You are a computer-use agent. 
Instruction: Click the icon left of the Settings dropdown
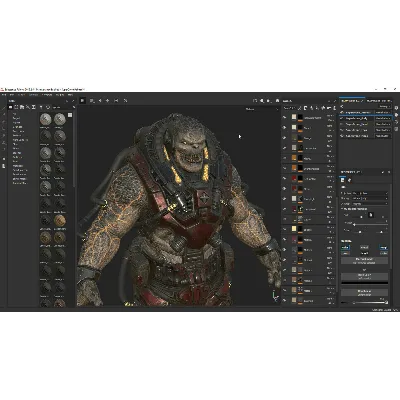click(342, 107)
